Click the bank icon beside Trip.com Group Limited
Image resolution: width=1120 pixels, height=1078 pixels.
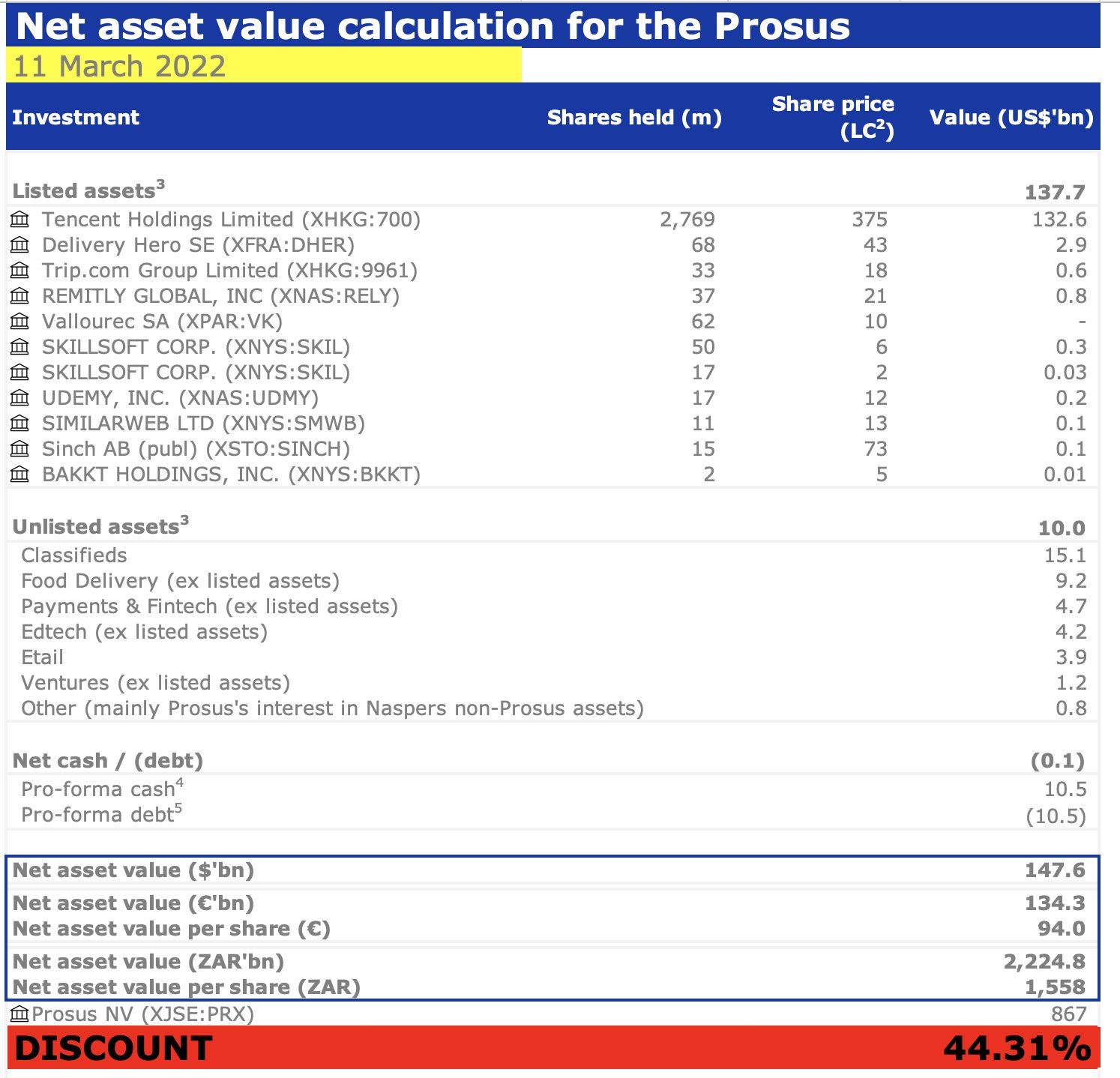coord(20,271)
